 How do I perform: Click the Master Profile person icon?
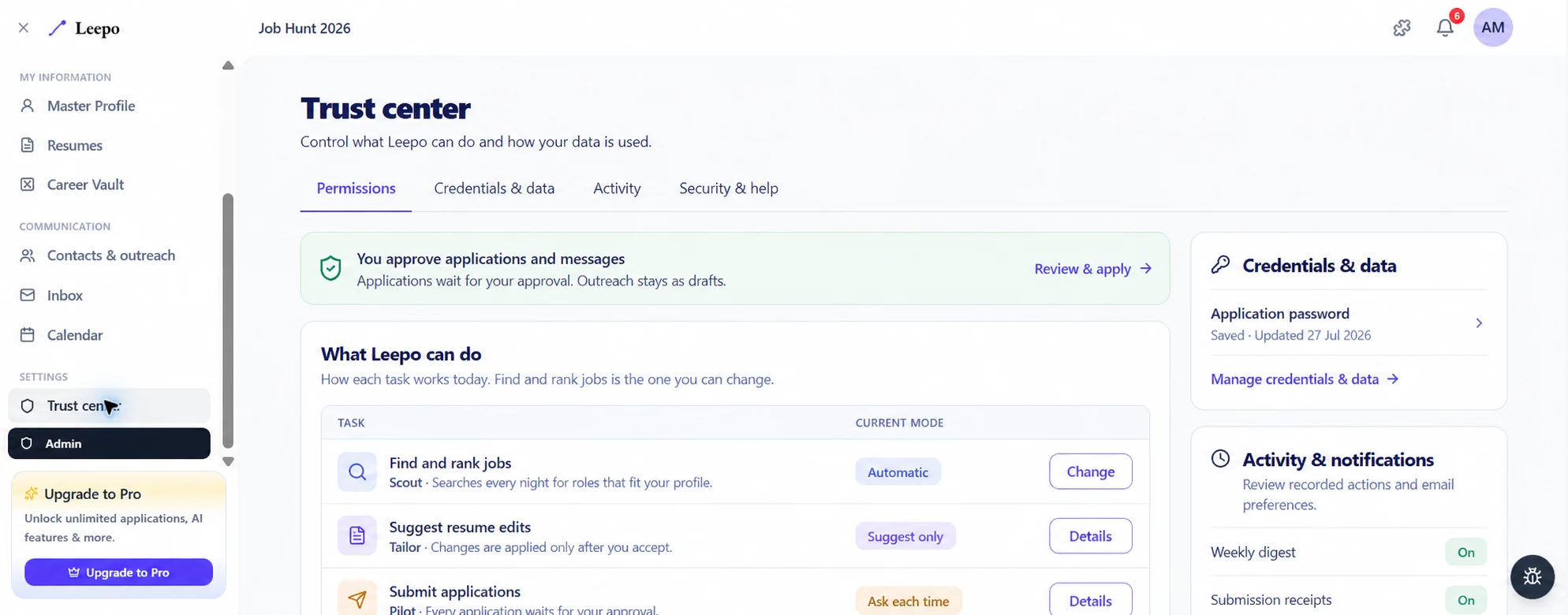pyautogui.click(x=28, y=106)
